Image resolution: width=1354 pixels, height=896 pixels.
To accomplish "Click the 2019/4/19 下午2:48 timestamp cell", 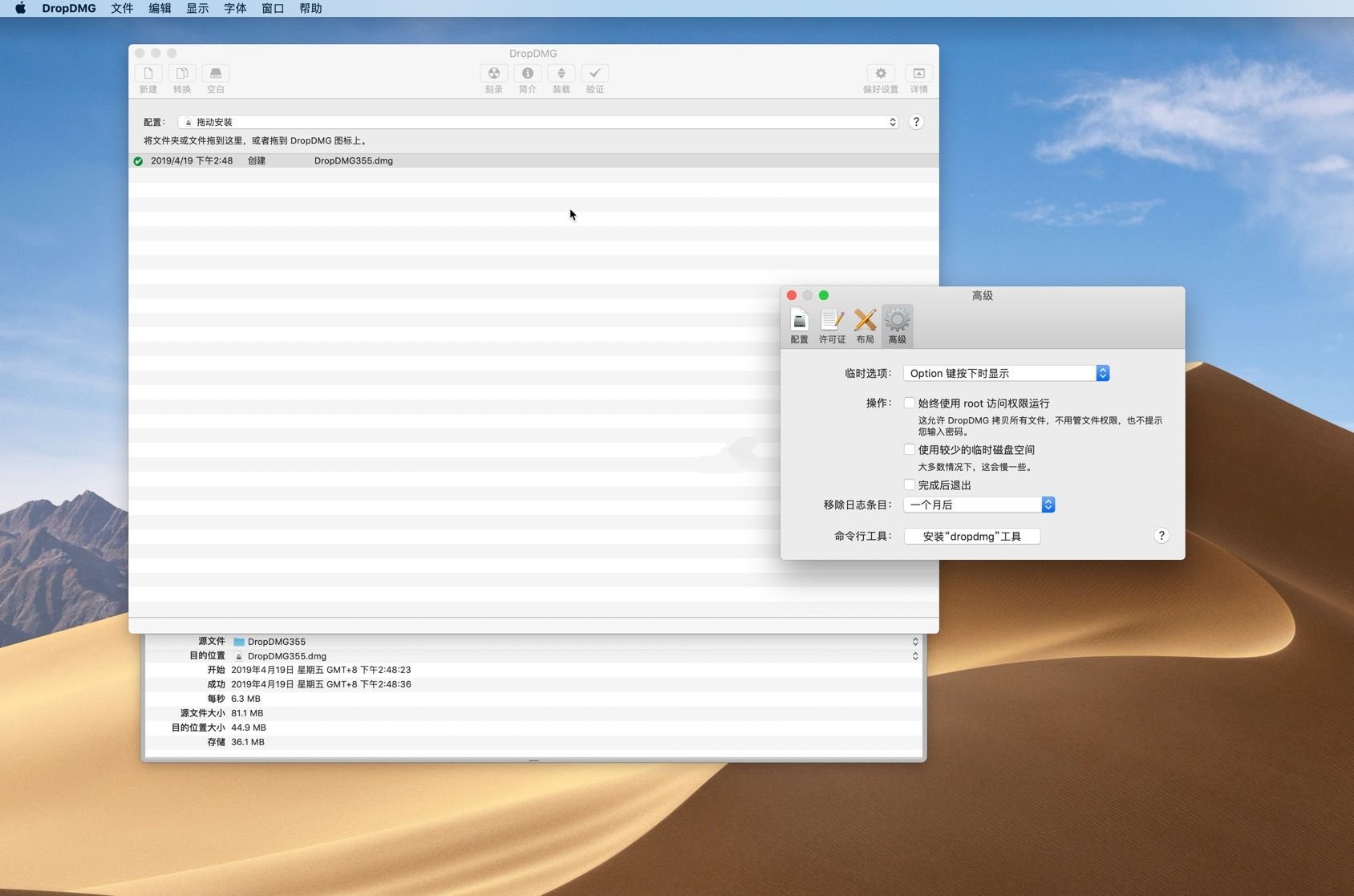I will pyautogui.click(x=192, y=160).
